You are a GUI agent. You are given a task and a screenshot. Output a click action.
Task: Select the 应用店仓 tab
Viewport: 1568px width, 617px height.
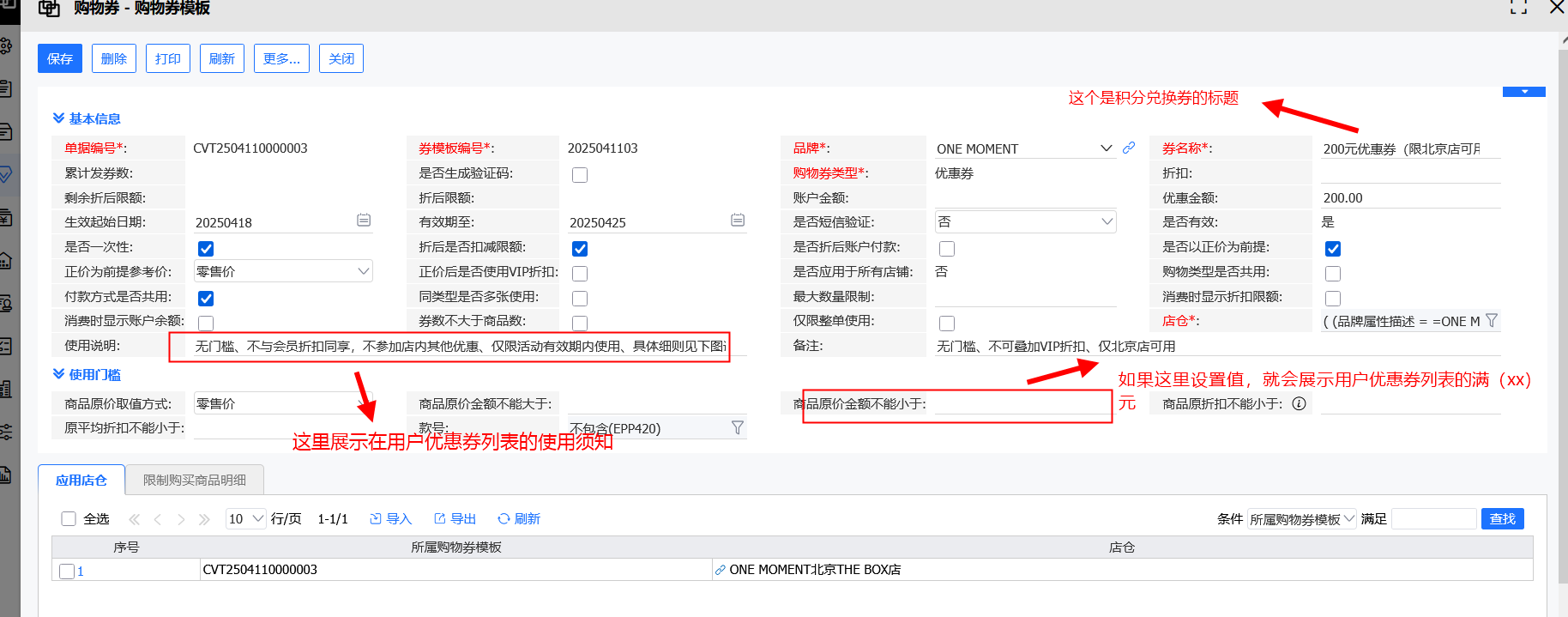coord(81,480)
